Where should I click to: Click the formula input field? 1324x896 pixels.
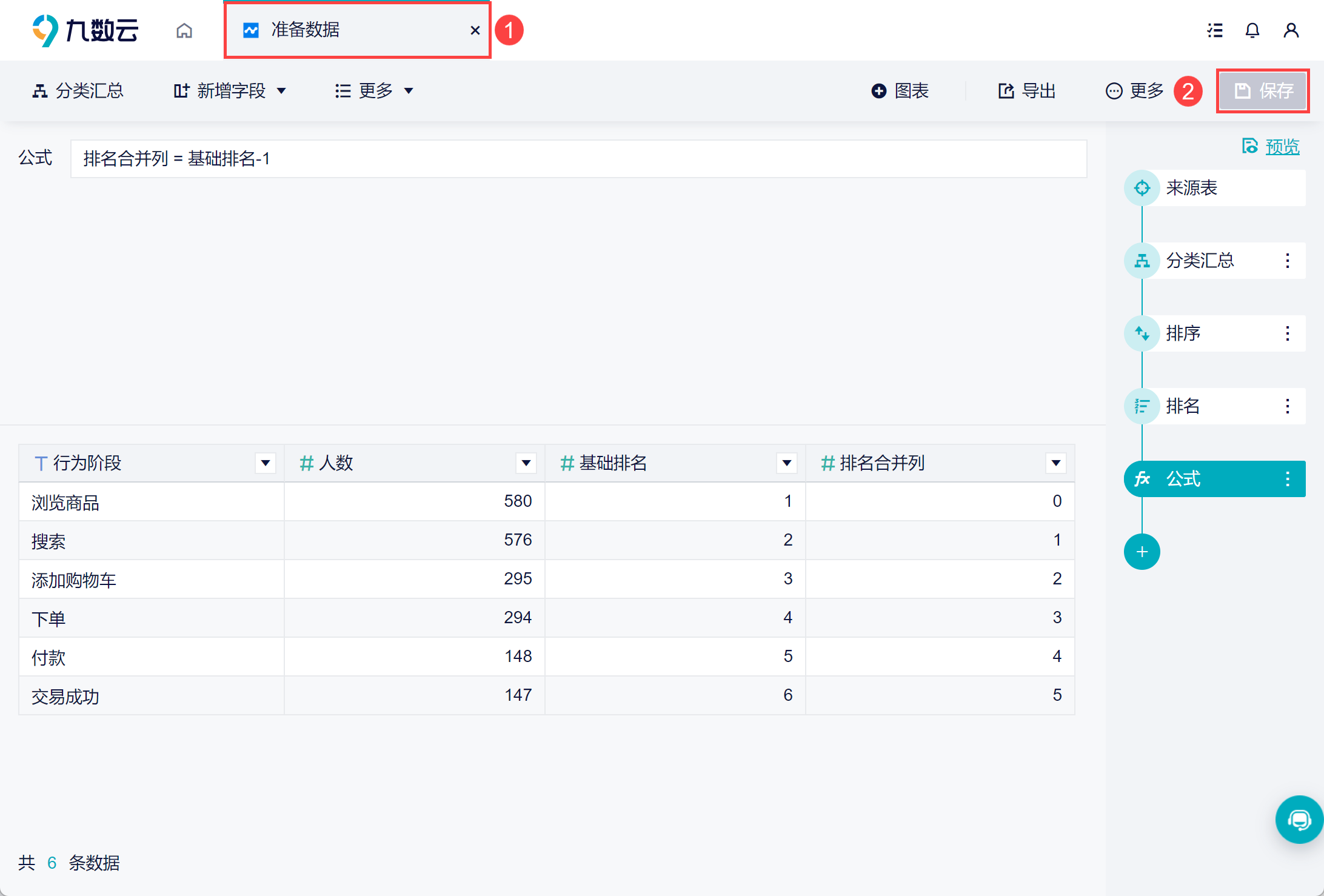tap(578, 159)
